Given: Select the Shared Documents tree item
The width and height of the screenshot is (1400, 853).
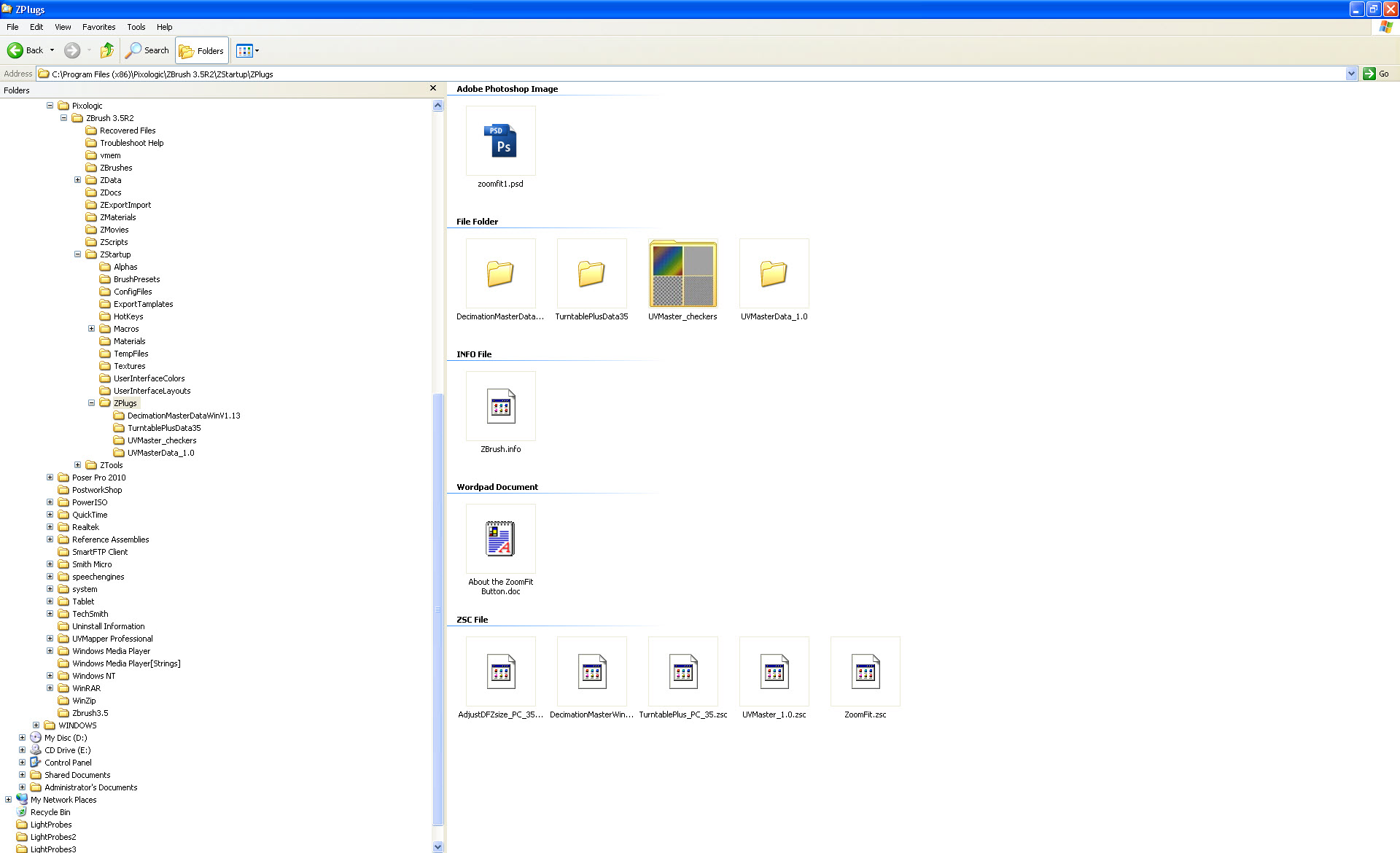Looking at the screenshot, I should click(77, 775).
